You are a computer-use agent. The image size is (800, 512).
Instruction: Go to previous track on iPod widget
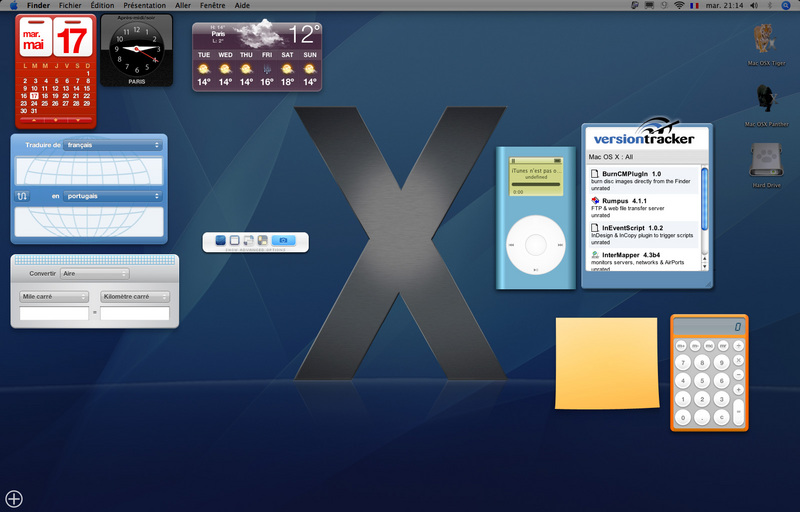512,245
